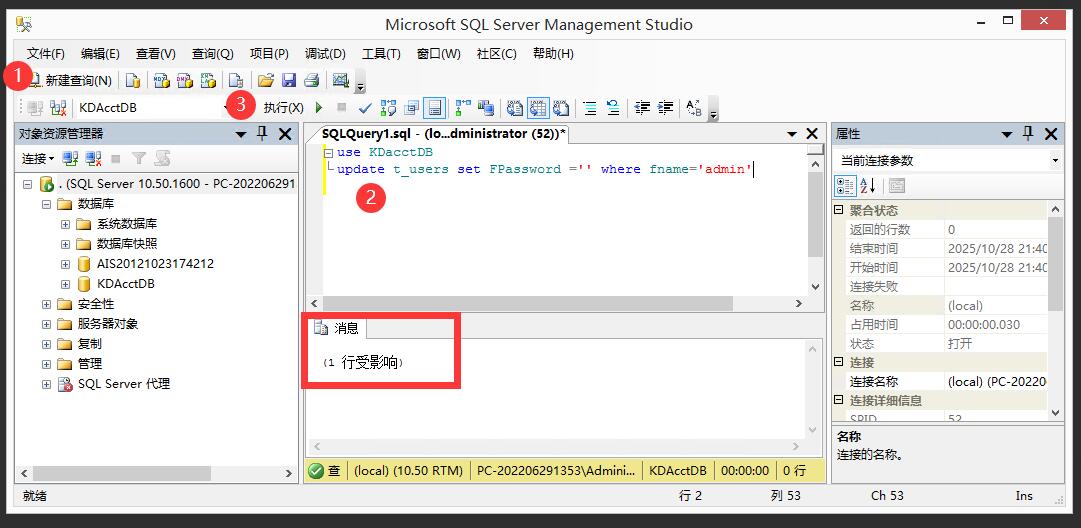Toggle auto-hide pin on Object Explorer panel

[263, 134]
